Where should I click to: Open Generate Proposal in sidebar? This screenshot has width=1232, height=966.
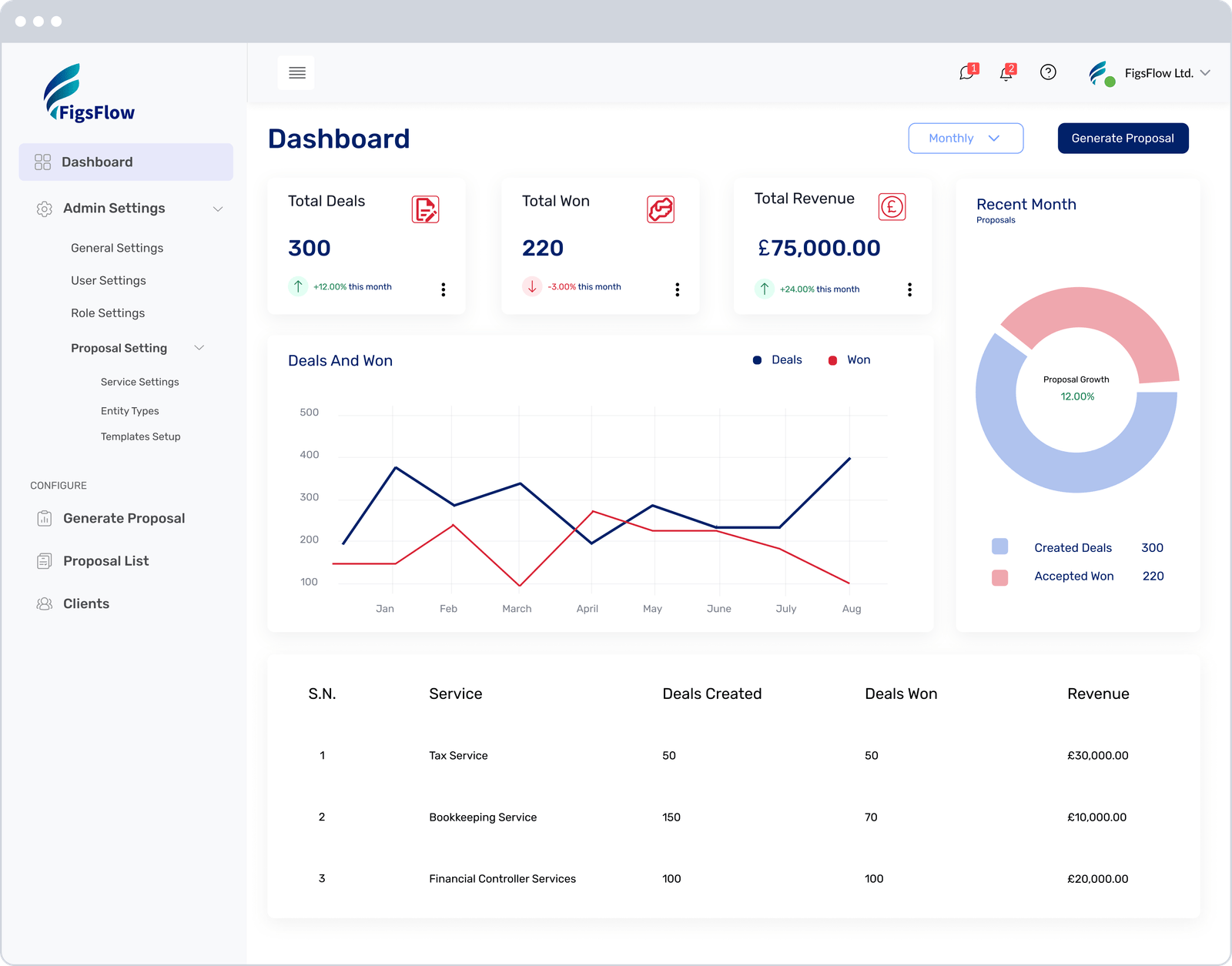(124, 518)
